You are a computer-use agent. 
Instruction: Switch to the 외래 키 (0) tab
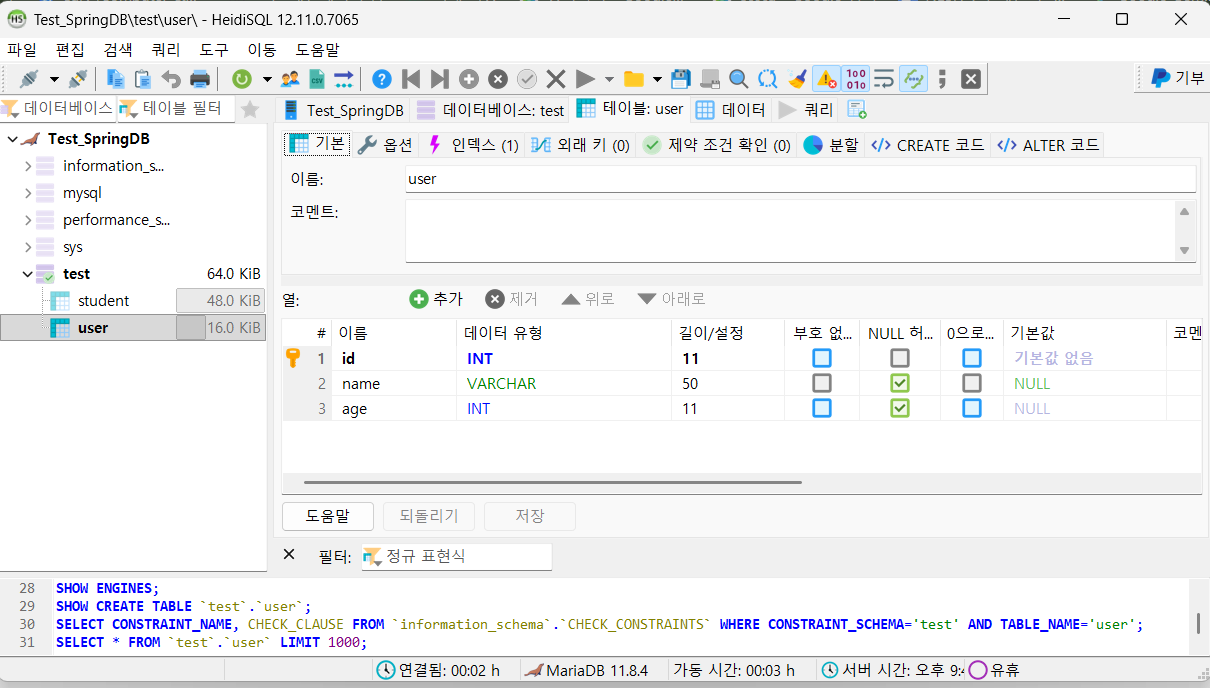pyautogui.click(x=580, y=145)
